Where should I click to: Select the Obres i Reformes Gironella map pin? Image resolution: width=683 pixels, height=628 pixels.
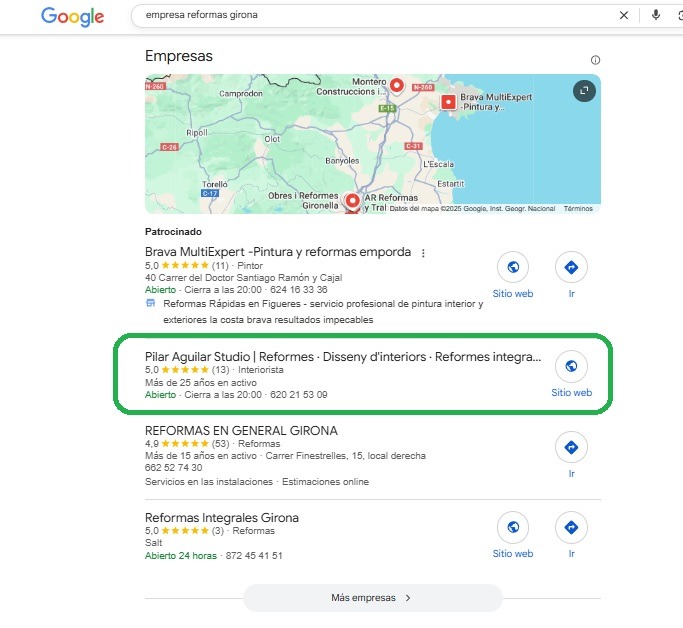pyautogui.click(x=352, y=201)
